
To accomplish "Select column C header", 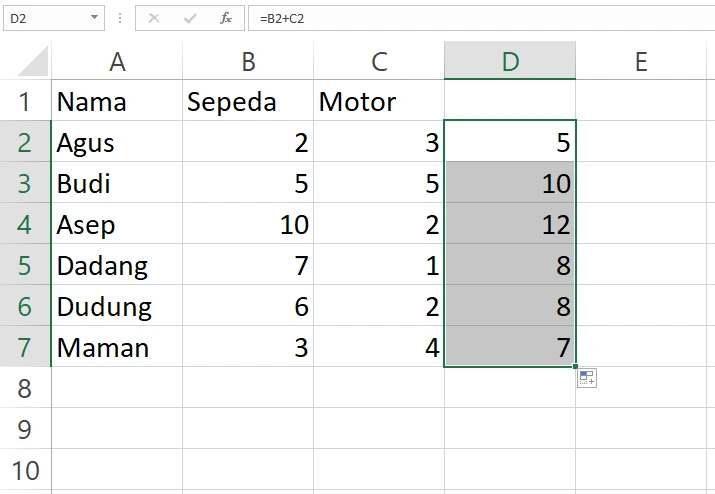I will 379,61.
